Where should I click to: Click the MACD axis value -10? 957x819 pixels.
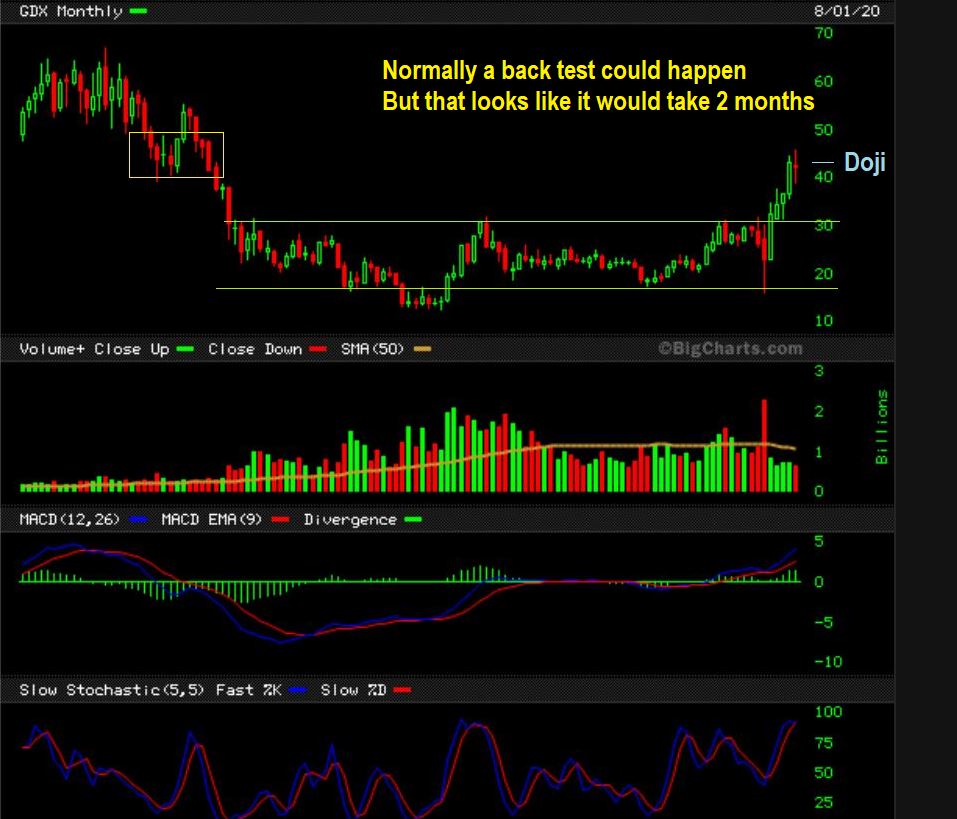828,662
